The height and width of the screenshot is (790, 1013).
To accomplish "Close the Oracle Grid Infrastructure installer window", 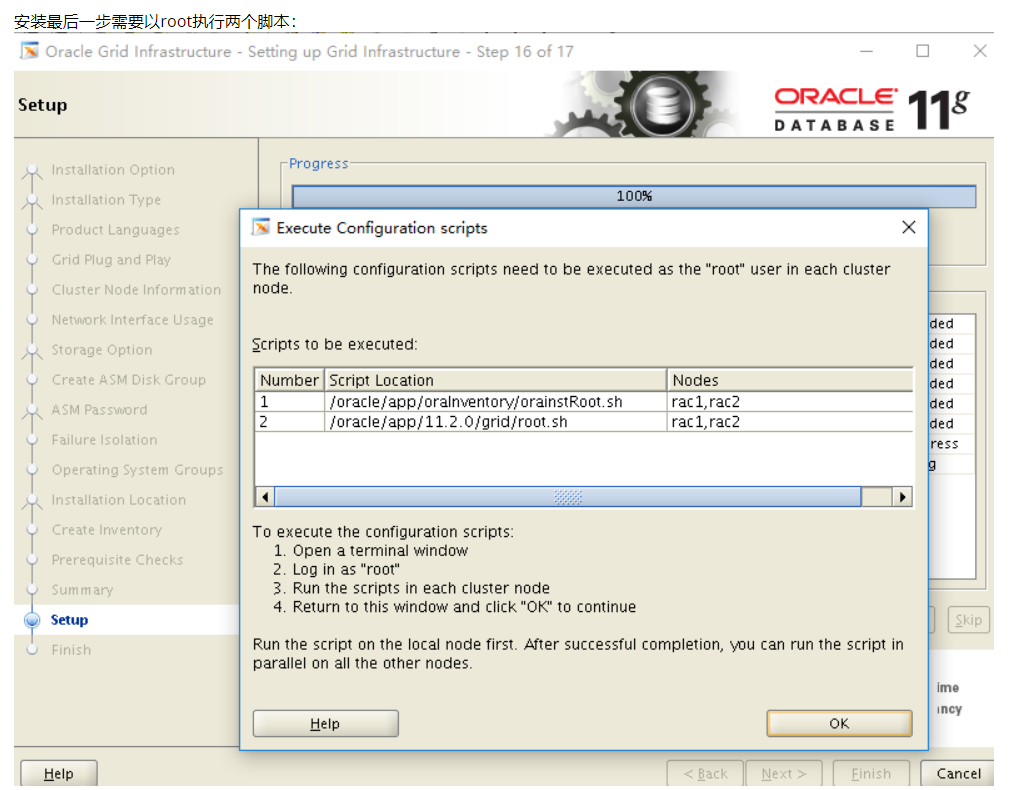I will (x=979, y=51).
